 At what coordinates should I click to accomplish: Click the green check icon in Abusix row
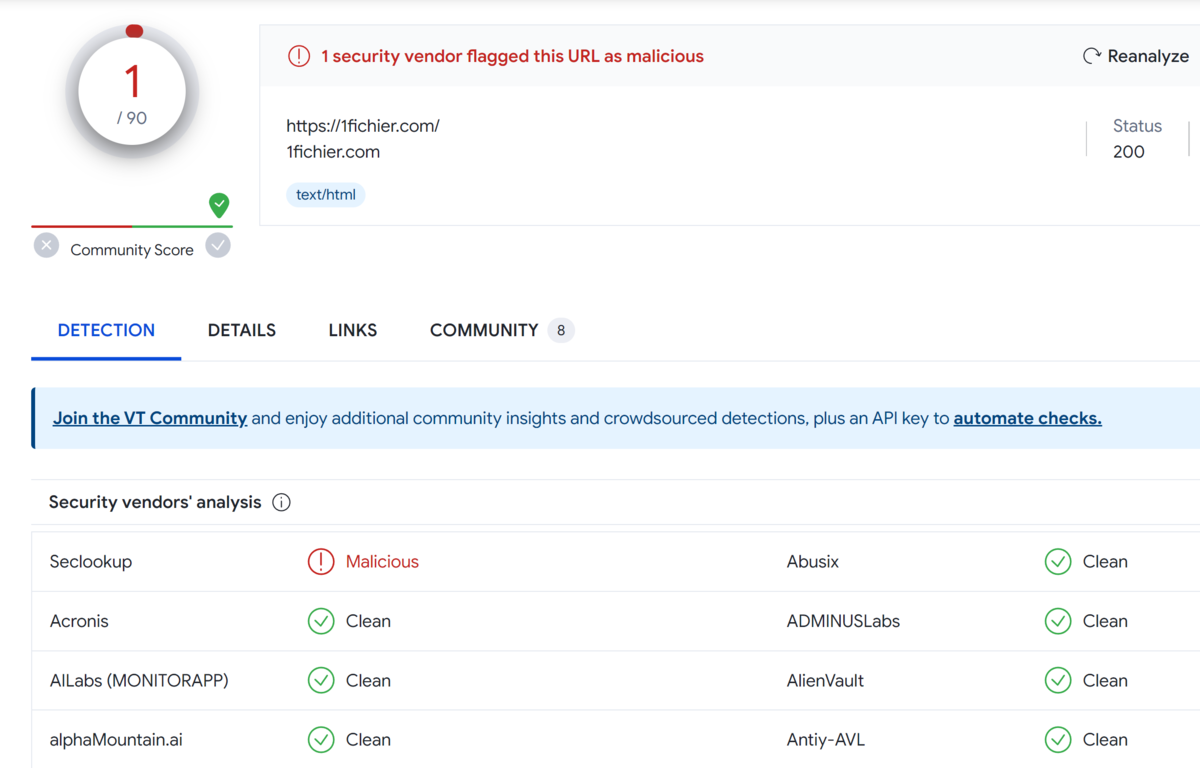(1058, 562)
